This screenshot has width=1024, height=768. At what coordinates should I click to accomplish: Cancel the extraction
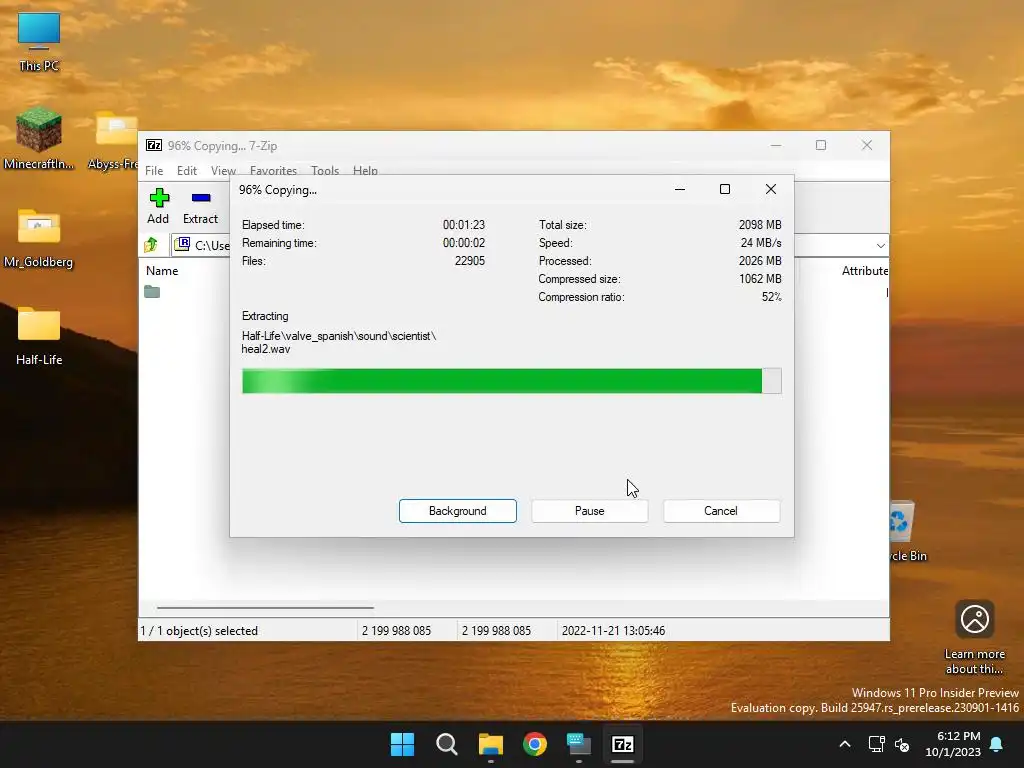coord(721,511)
